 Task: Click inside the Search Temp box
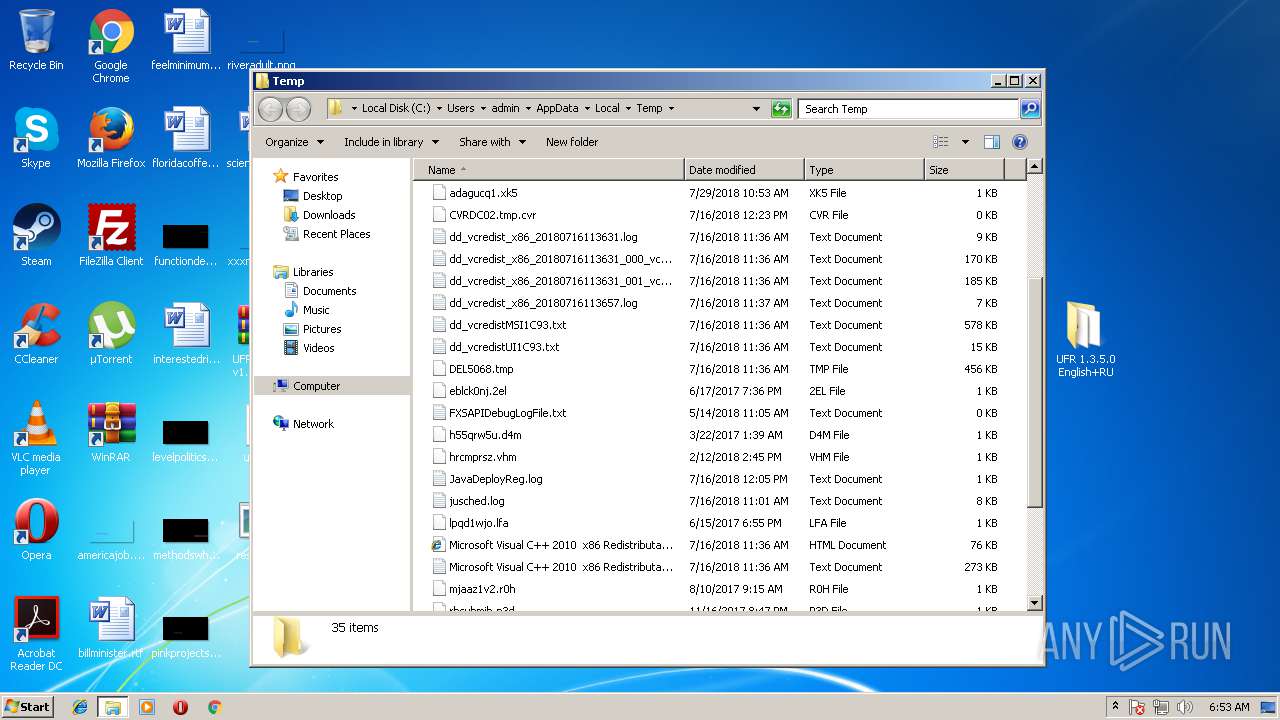[x=908, y=109]
